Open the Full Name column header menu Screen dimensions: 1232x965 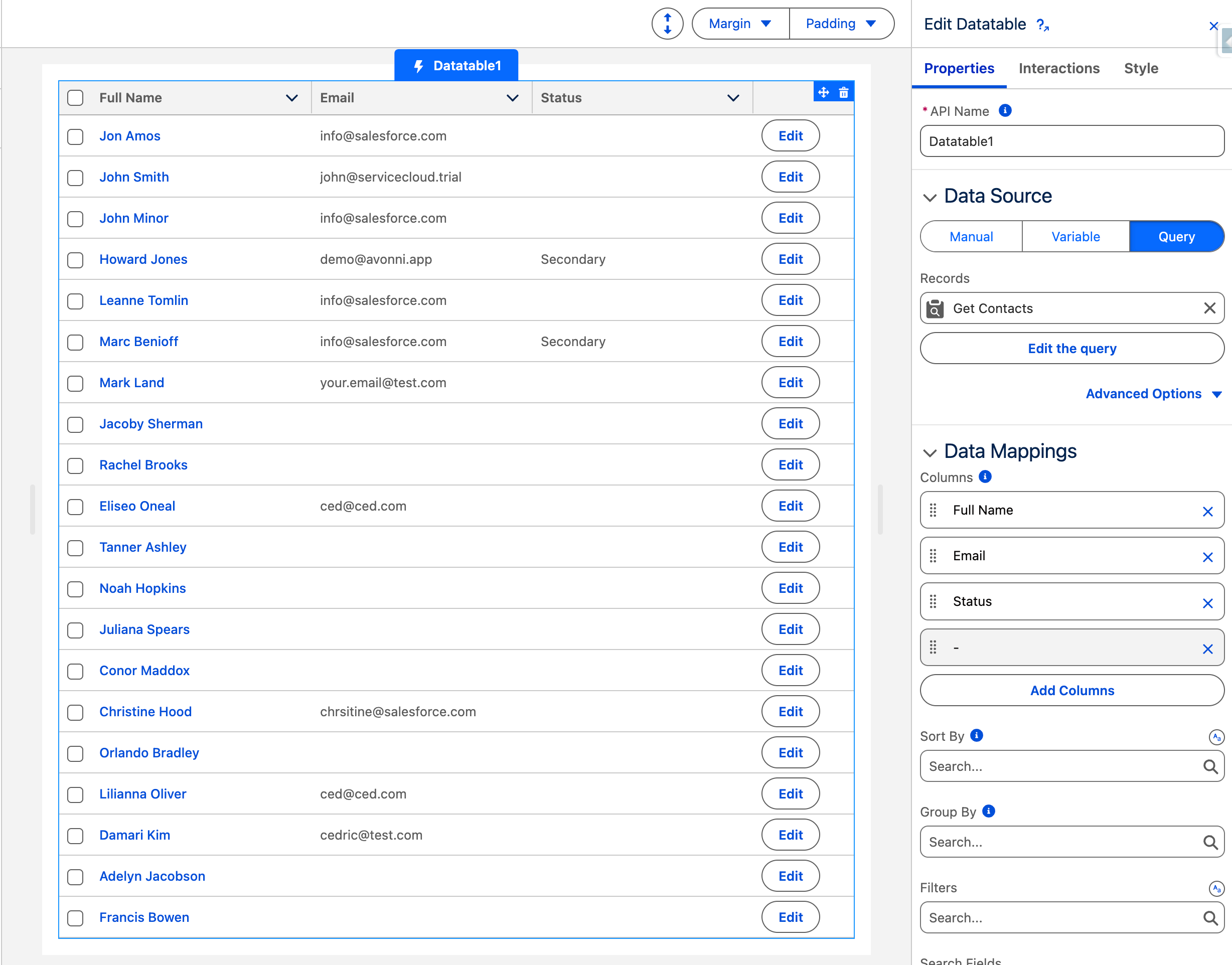tap(291, 98)
